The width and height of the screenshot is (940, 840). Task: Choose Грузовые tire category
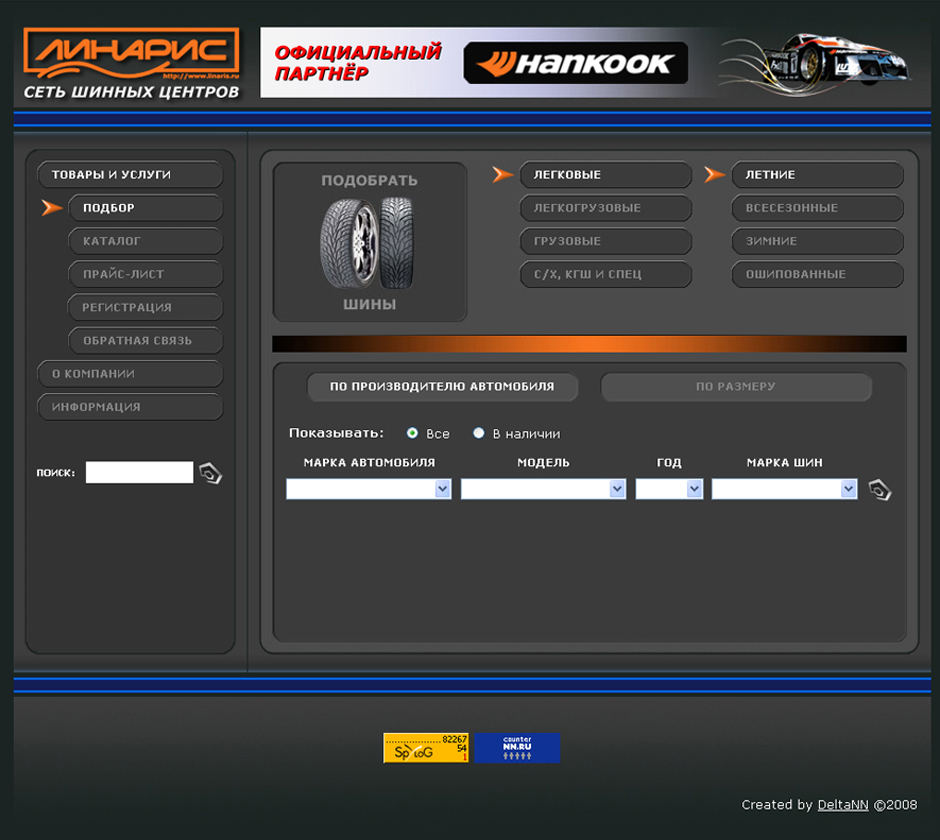[x=605, y=241]
